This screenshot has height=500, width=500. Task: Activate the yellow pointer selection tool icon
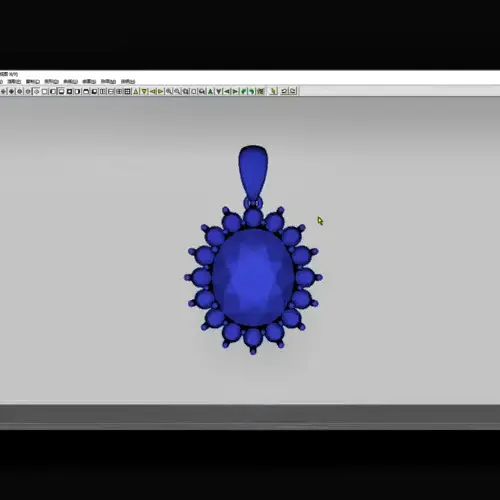[x=274, y=91]
